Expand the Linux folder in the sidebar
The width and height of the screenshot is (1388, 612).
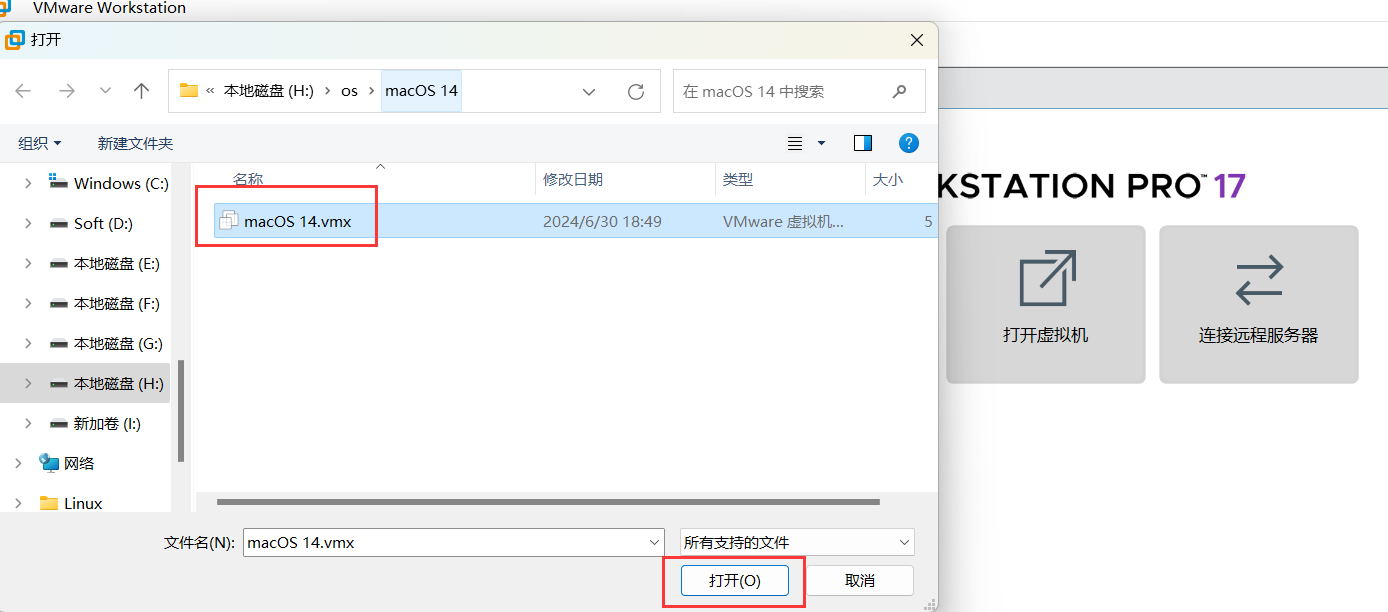coord(18,503)
